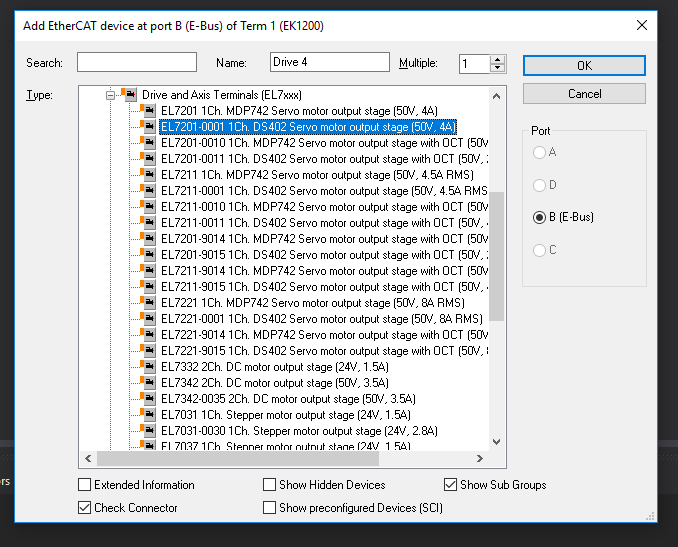The width and height of the screenshot is (678, 547).
Task: Increase the Multiple count with up arrow
Action: pos(498,60)
